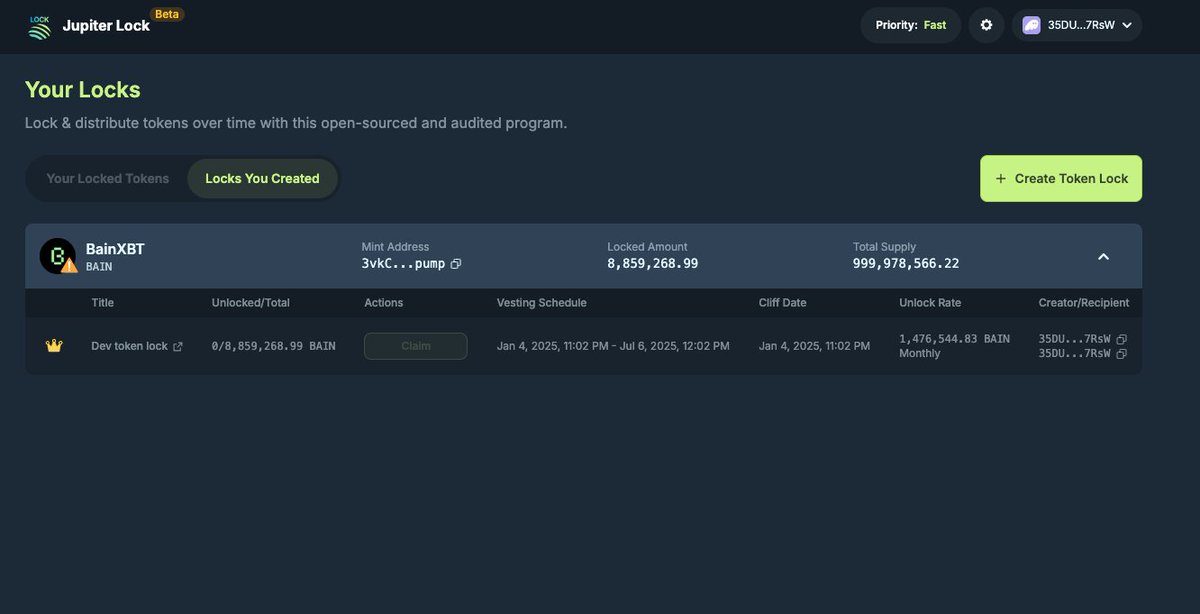Click the Total Supply value 999,978,566.22
The width and height of the screenshot is (1200, 614).
point(906,264)
